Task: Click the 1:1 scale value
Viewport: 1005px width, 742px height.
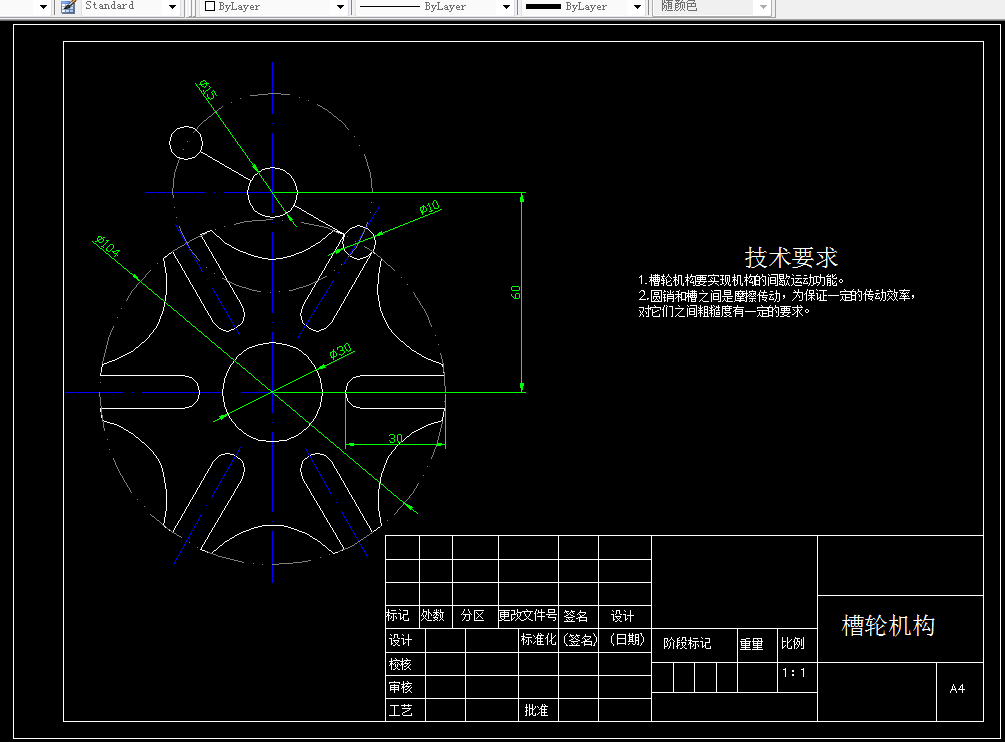Action: click(793, 673)
